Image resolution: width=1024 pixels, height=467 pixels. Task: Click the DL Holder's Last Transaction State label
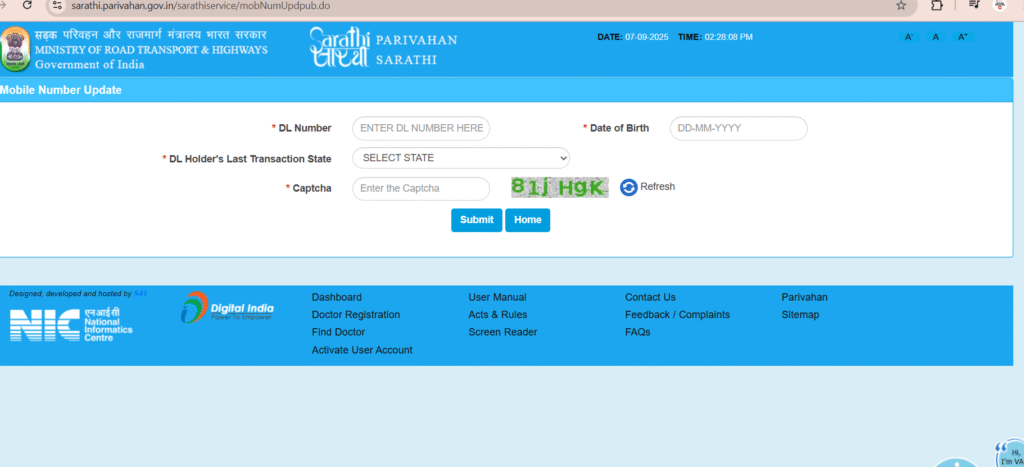(x=247, y=159)
